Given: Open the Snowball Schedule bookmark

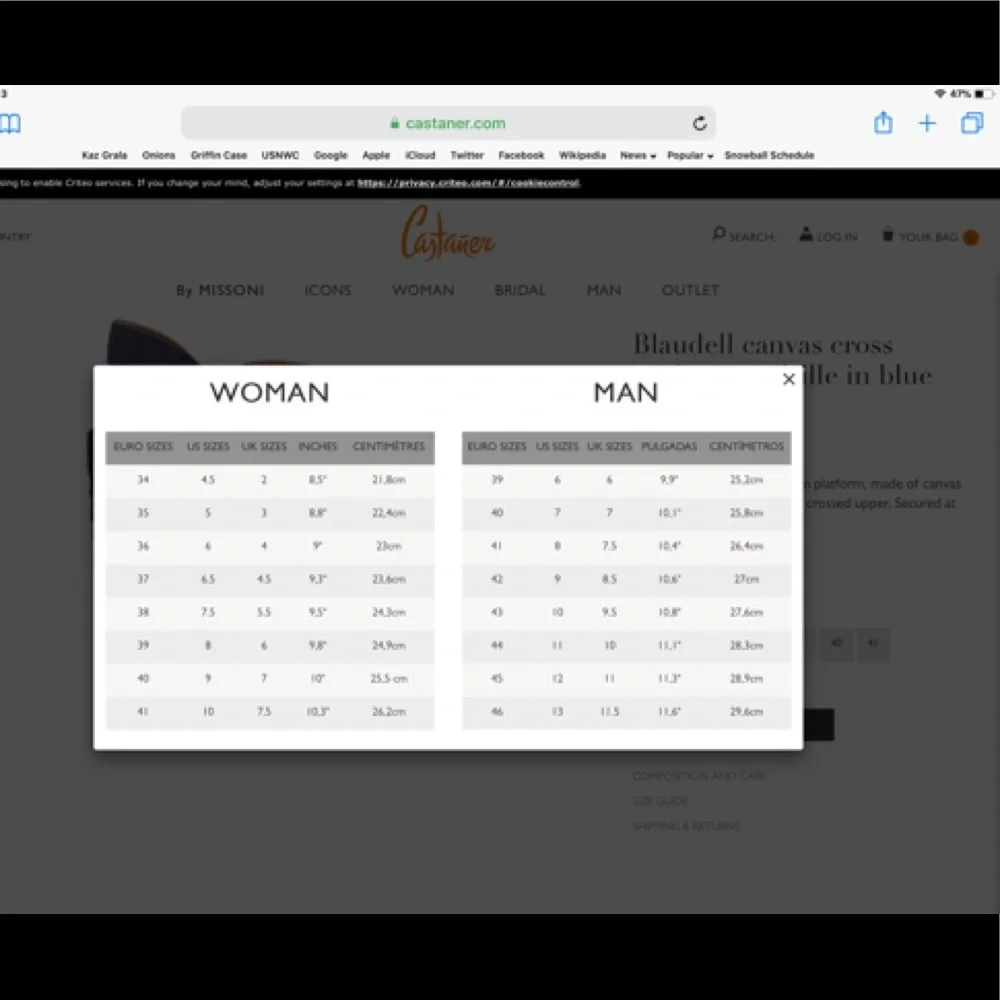Looking at the screenshot, I should [769, 155].
